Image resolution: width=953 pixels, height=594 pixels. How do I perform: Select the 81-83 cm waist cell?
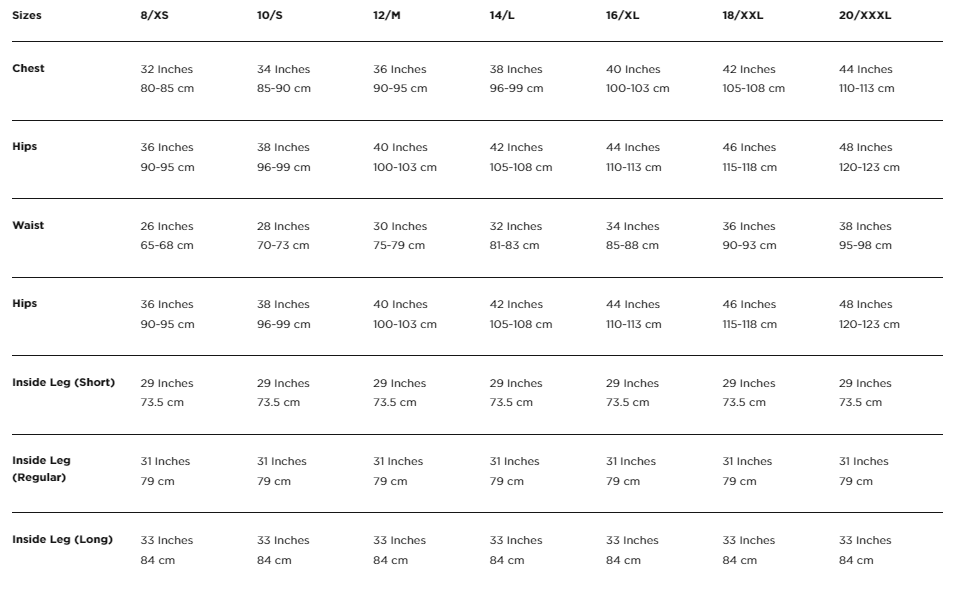click(514, 245)
